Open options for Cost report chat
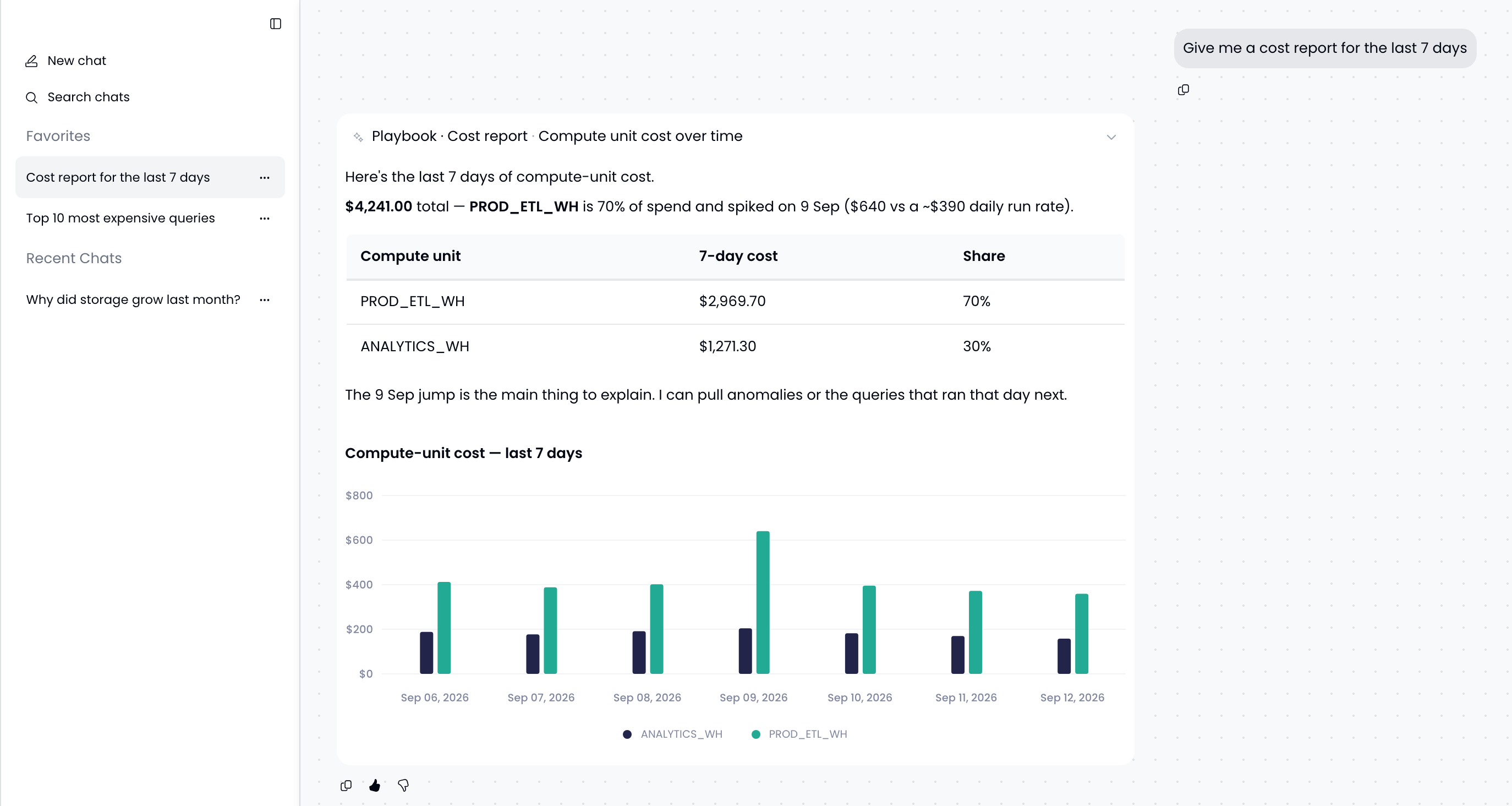Viewport: 1512px width, 806px height. (265, 177)
